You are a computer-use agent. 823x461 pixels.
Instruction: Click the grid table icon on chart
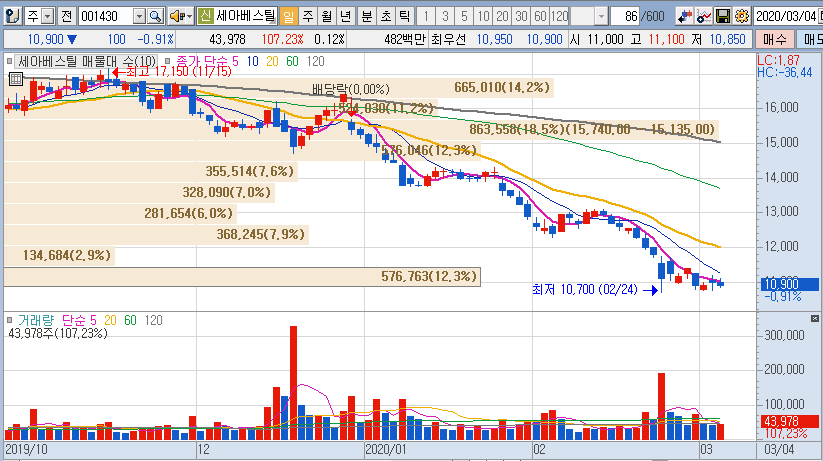click(x=16, y=79)
